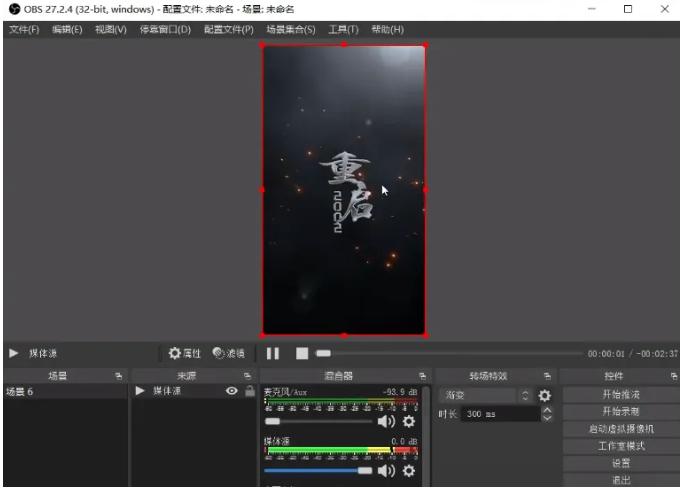The height and width of the screenshot is (487, 680).
Task: Enable 工作室模式 studio mode
Action: click(x=621, y=446)
